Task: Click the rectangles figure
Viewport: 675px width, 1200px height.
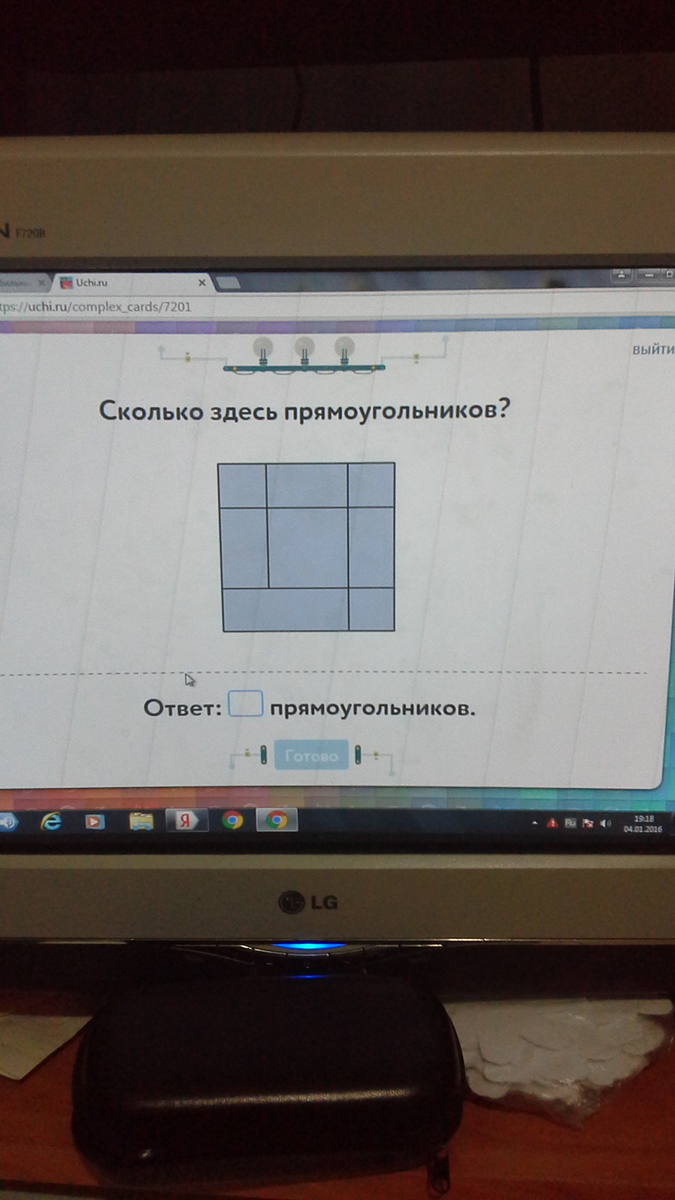Action: (x=308, y=547)
